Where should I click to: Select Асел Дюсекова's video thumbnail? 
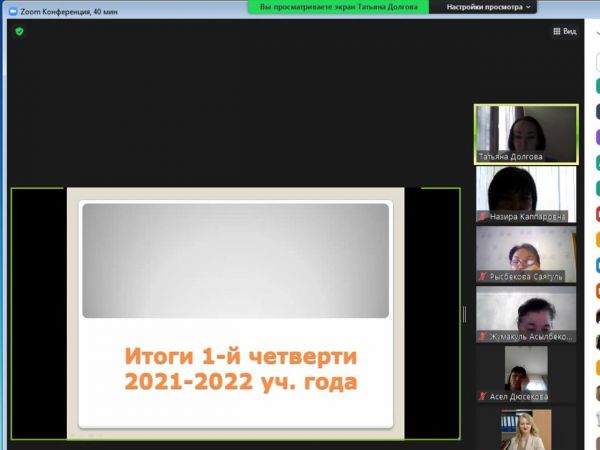point(526,368)
